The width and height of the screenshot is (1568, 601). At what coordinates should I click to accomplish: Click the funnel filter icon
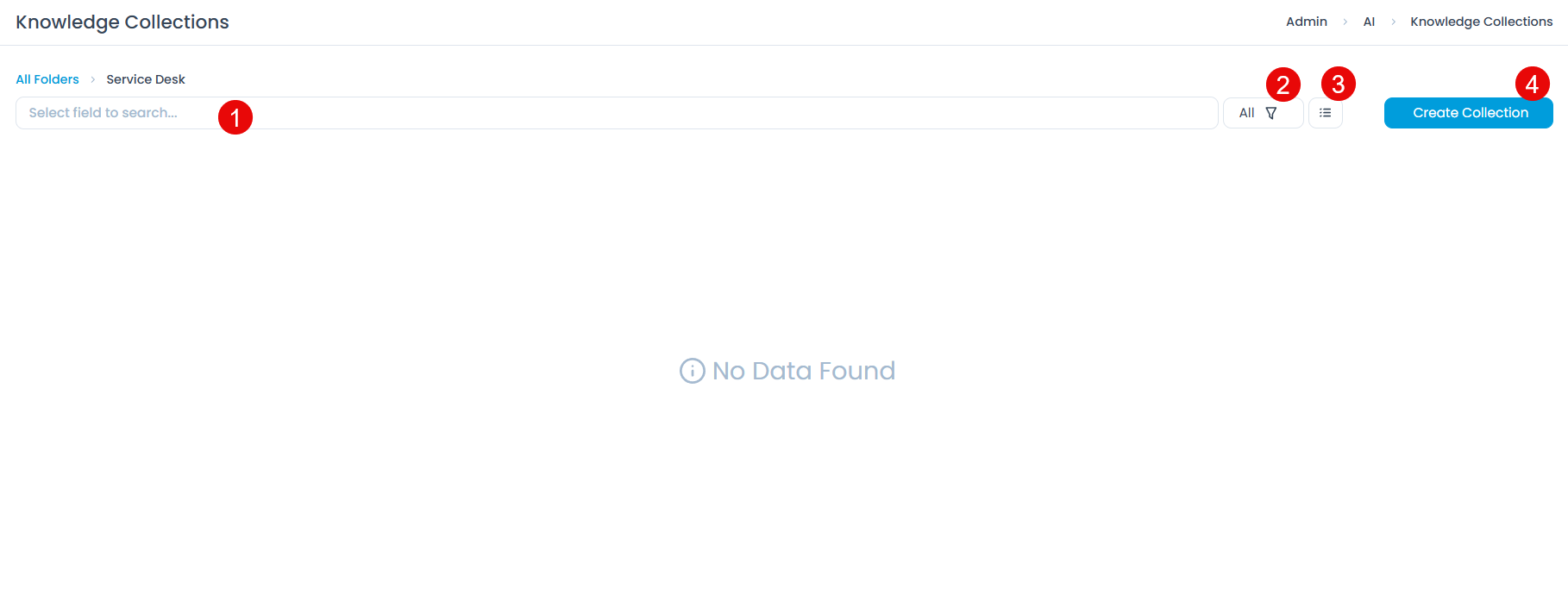coord(1270,113)
